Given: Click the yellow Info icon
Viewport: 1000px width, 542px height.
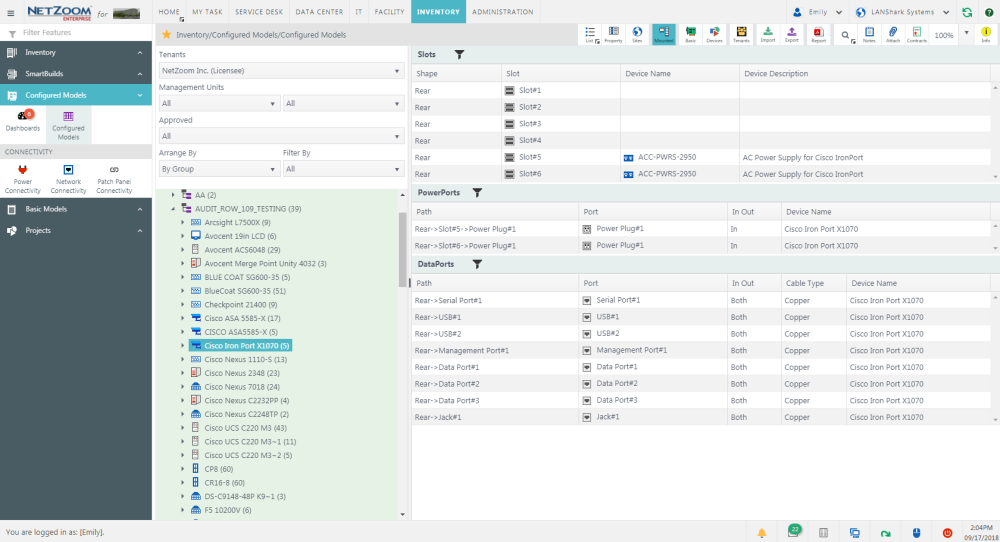Looking at the screenshot, I should click(986, 34).
